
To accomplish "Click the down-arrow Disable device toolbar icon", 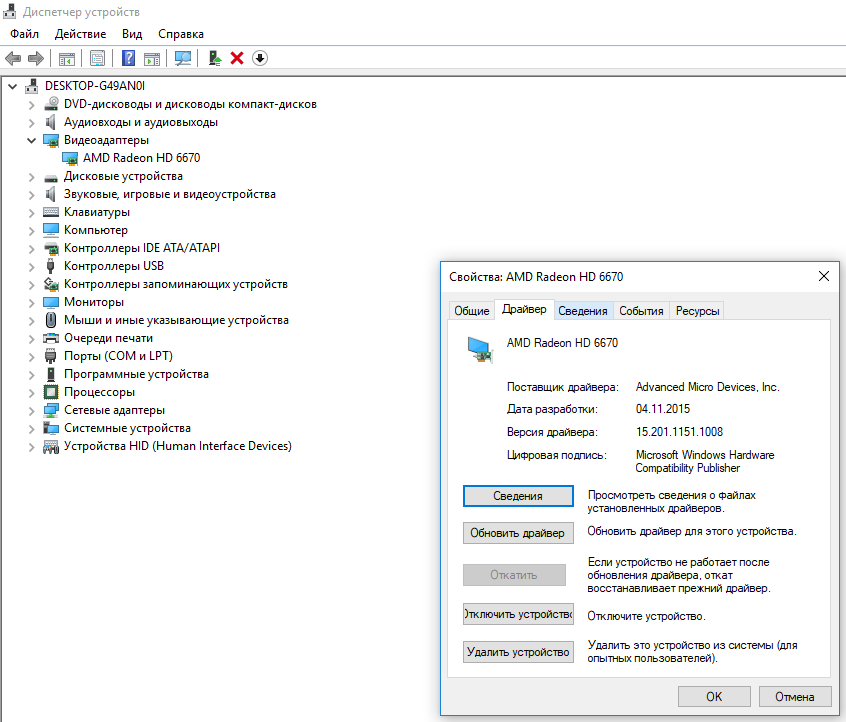I will (260, 58).
